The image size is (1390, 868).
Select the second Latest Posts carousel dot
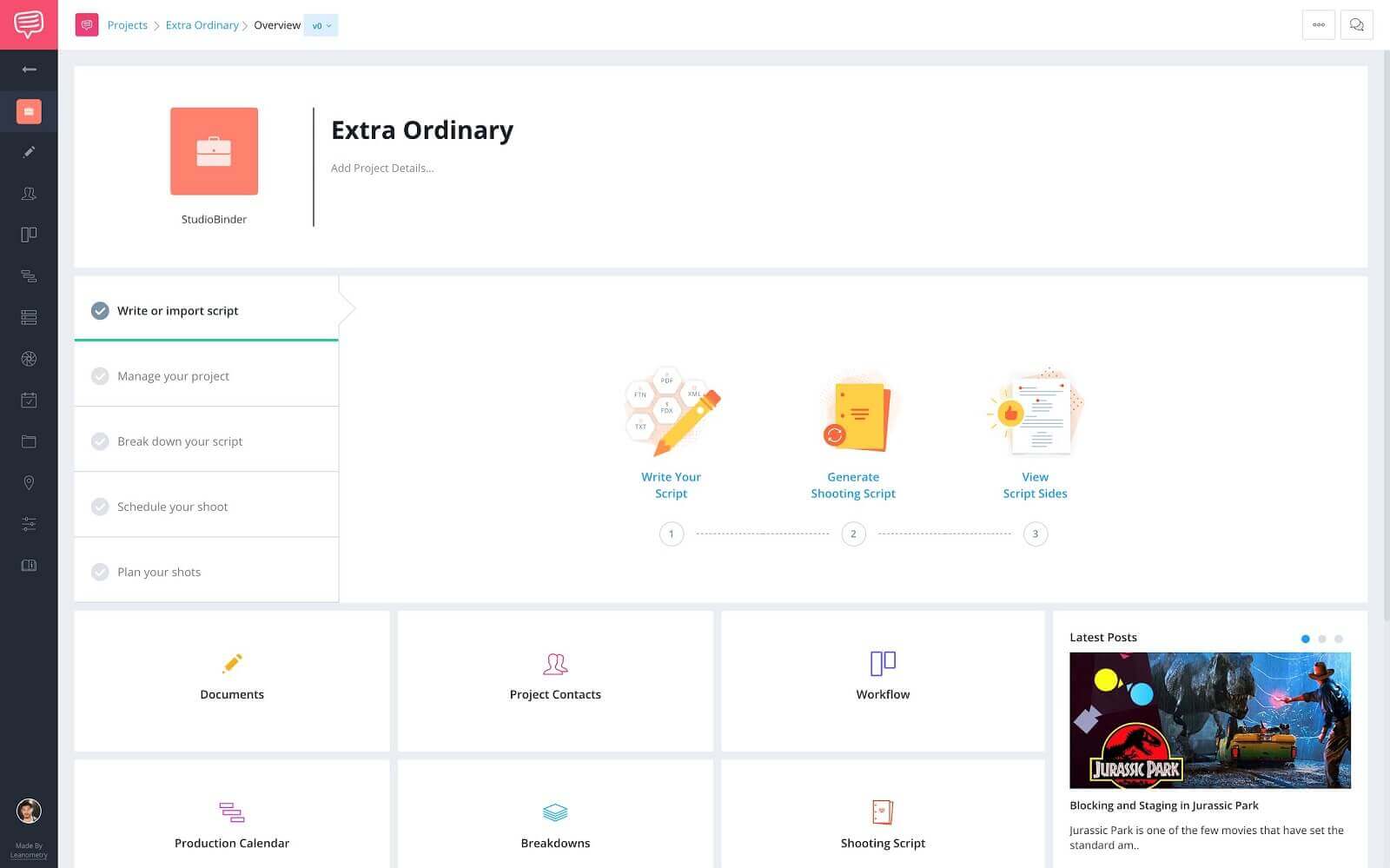click(x=1322, y=639)
